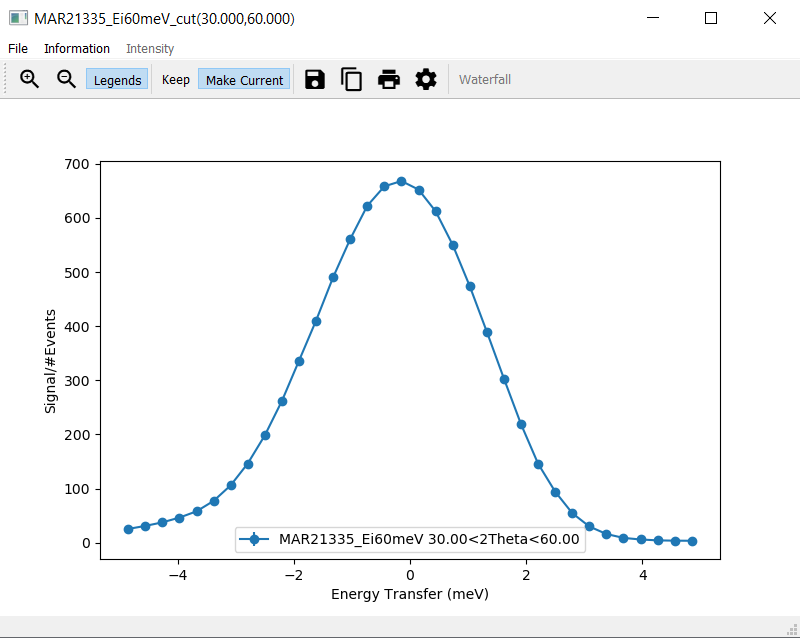The image size is (800, 638).
Task: Copy the plot using the copy icon
Action: 352,80
